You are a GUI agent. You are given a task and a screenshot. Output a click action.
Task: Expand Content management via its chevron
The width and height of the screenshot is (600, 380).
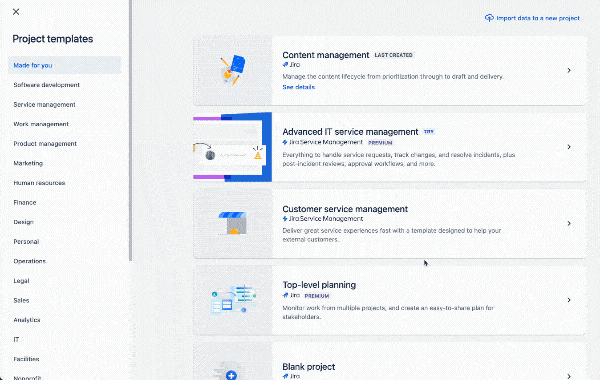[x=569, y=70]
